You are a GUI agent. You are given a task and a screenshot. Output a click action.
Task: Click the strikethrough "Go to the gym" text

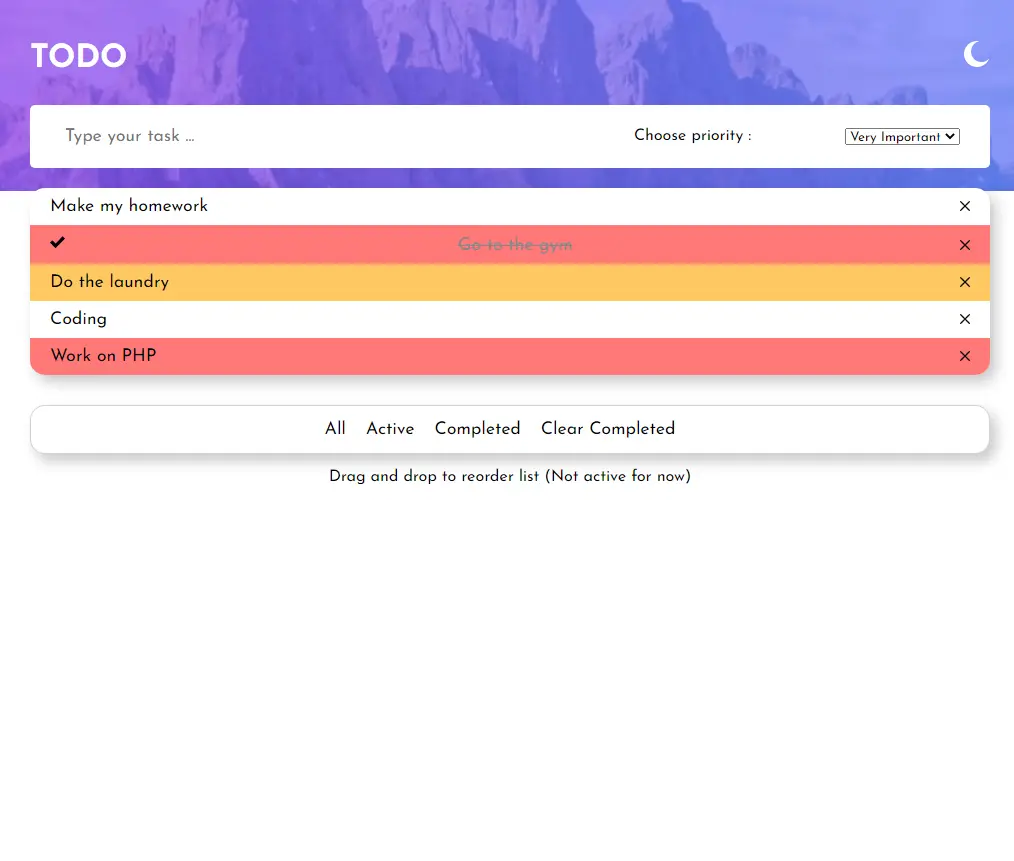tap(515, 245)
